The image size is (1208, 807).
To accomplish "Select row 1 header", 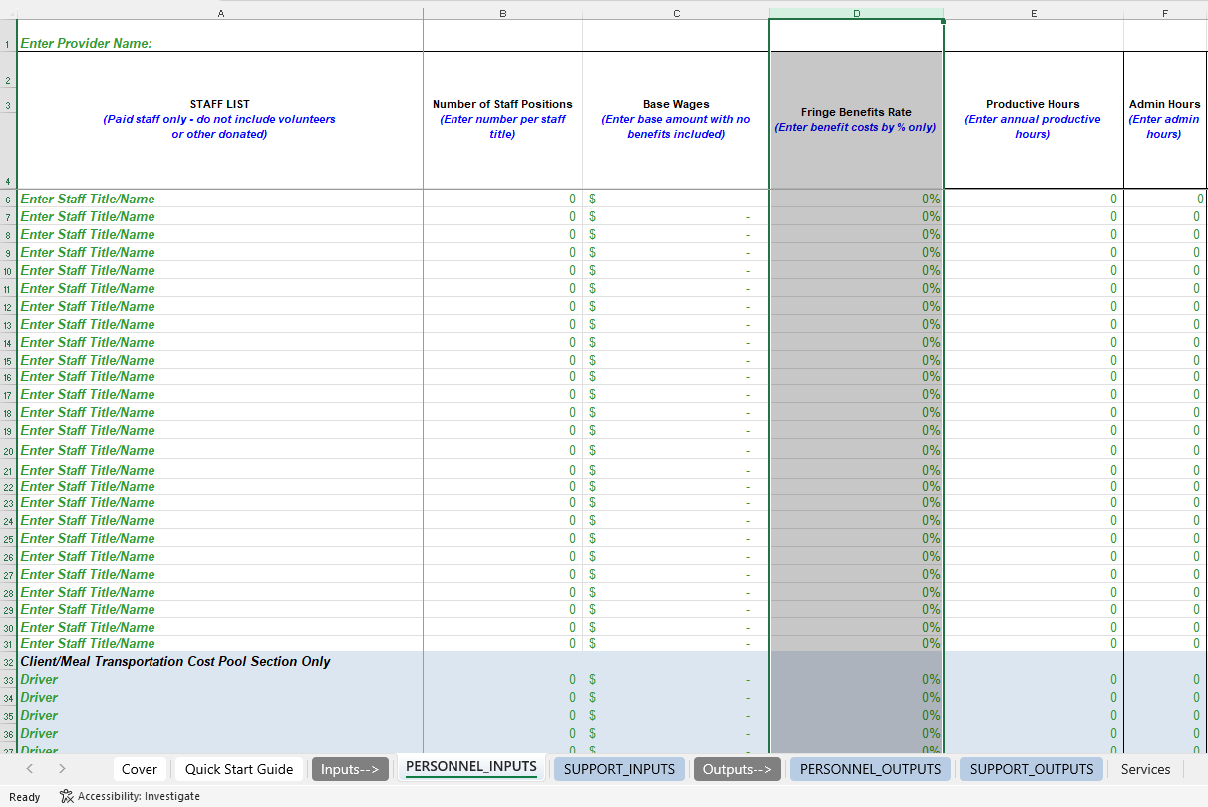I will click(8, 44).
